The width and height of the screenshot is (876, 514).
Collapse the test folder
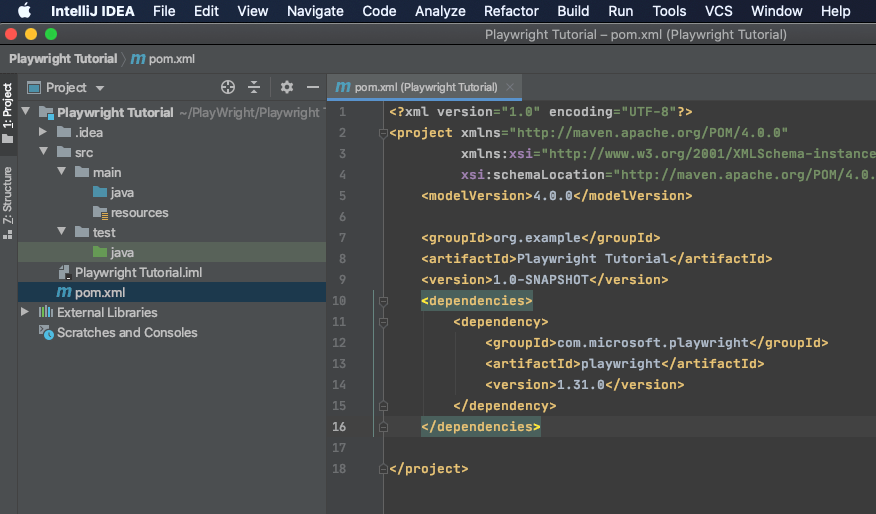61,231
